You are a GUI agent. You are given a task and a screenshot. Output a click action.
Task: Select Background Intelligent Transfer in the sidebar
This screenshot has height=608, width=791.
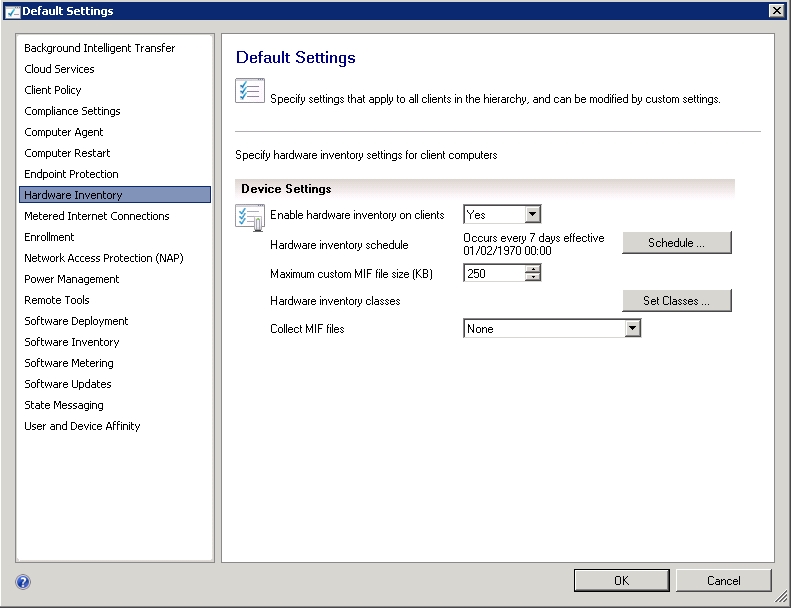[x=99, y=48]
